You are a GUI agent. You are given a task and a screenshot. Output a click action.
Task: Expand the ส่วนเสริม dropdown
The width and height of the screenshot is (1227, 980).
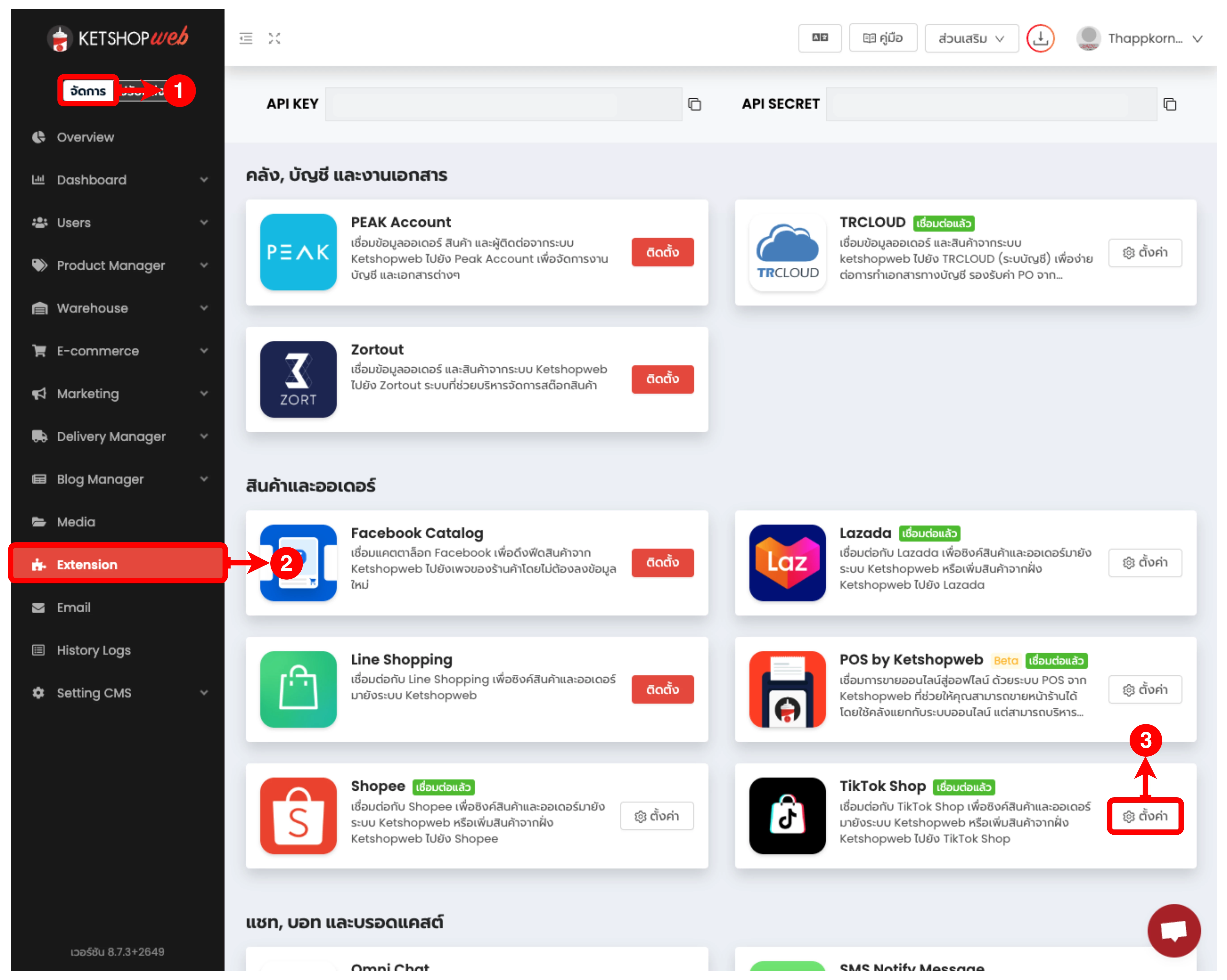(971, 39)
